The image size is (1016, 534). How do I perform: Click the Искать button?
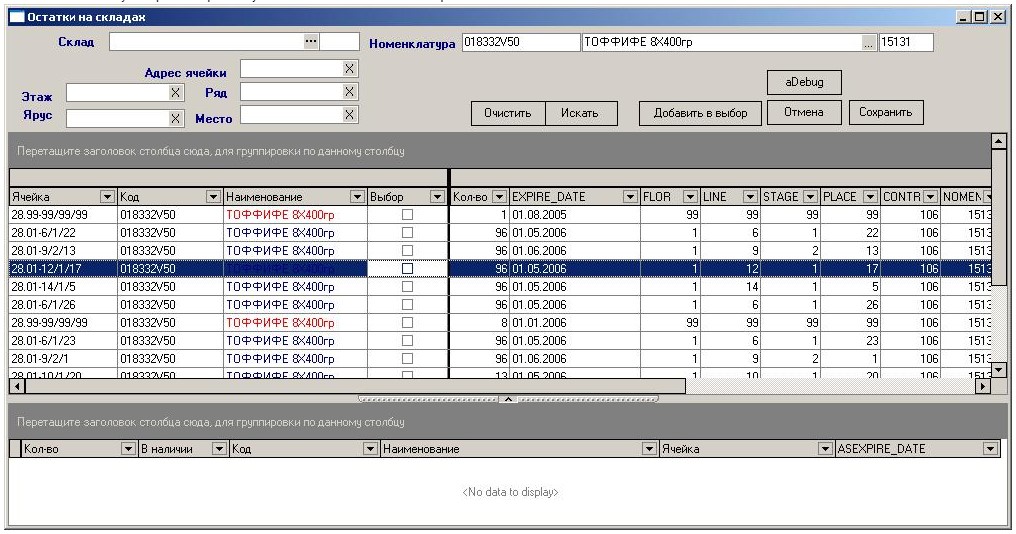[580, 113]
